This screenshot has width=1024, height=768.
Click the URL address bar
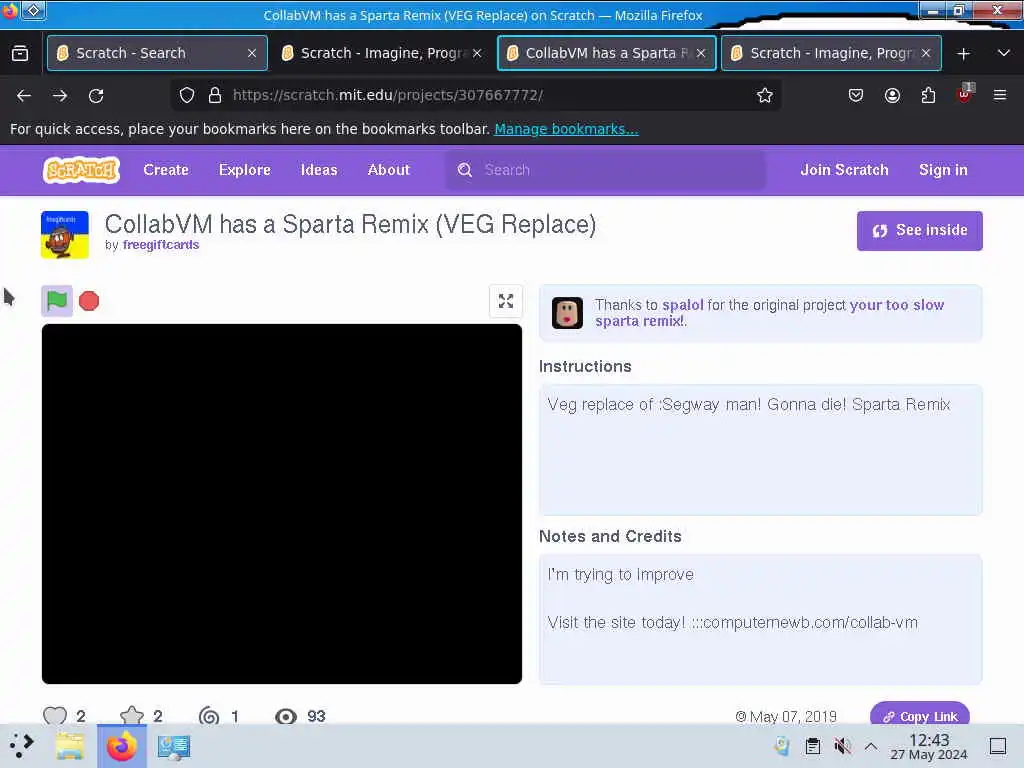[x=477, y=95]
